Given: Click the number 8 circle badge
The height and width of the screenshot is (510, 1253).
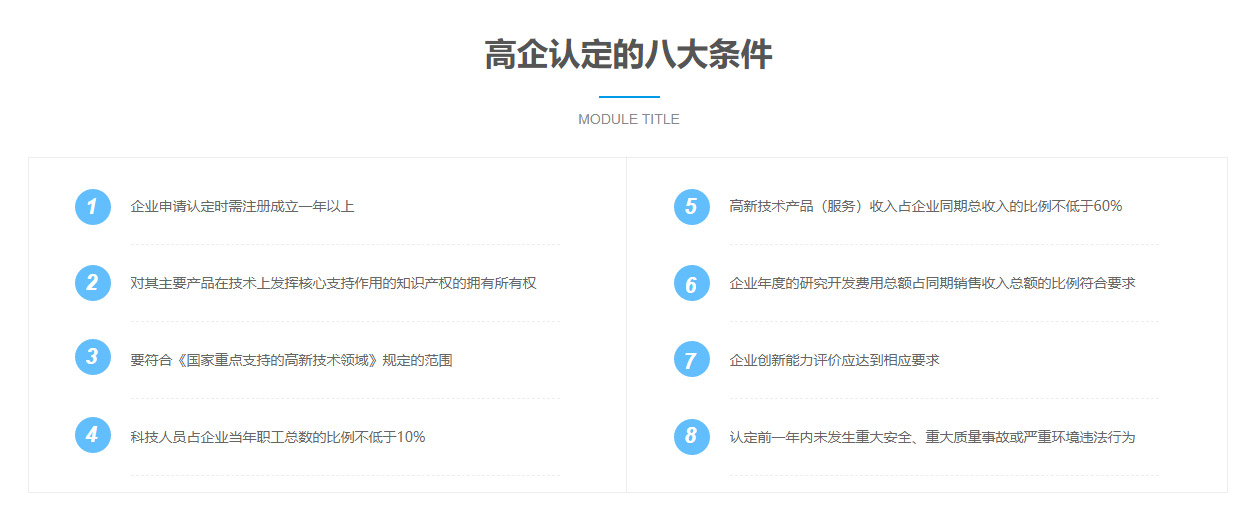Looking at the screenshot, I should pos(691,436).
